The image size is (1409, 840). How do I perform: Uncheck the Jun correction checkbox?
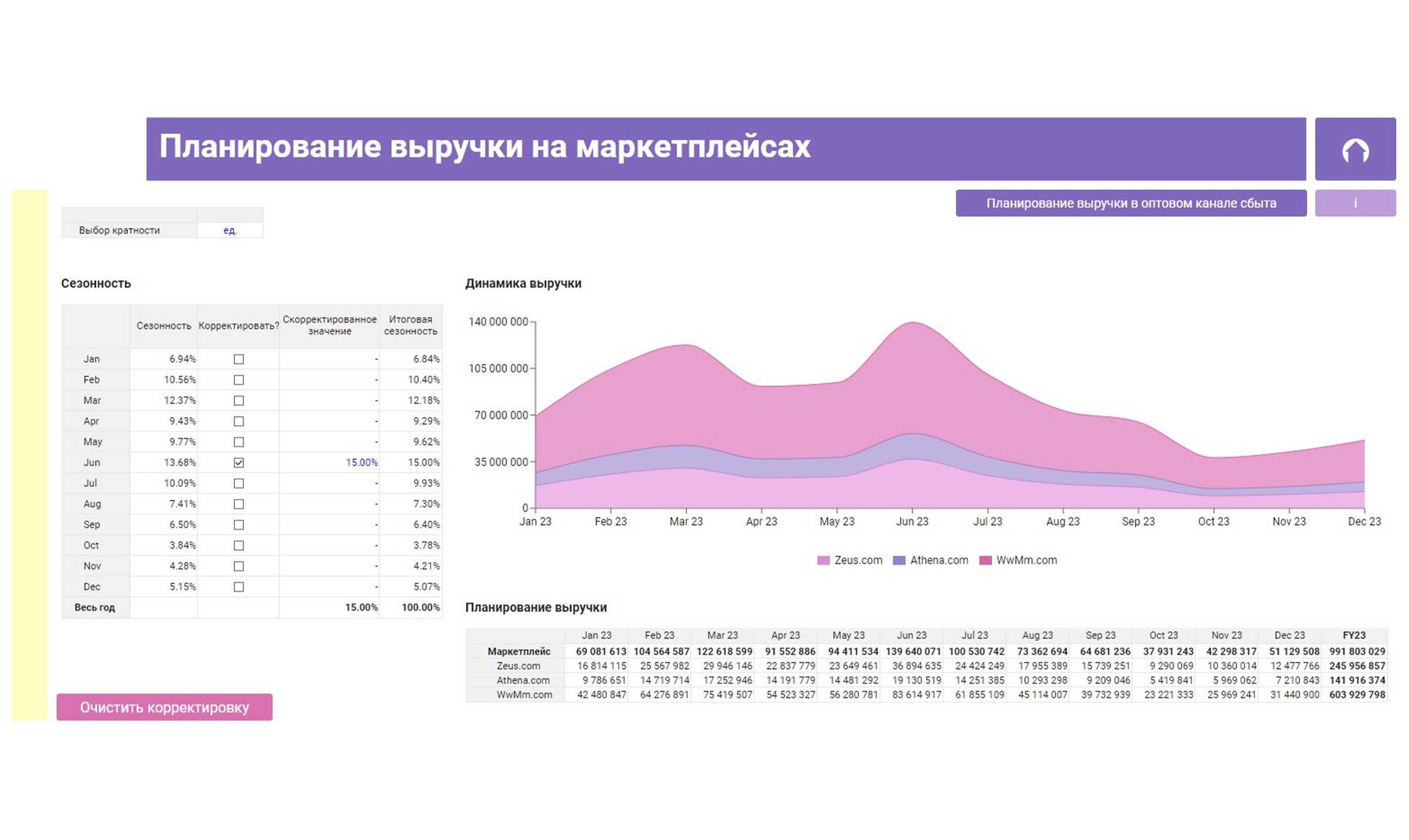click(x=238, y=462)
